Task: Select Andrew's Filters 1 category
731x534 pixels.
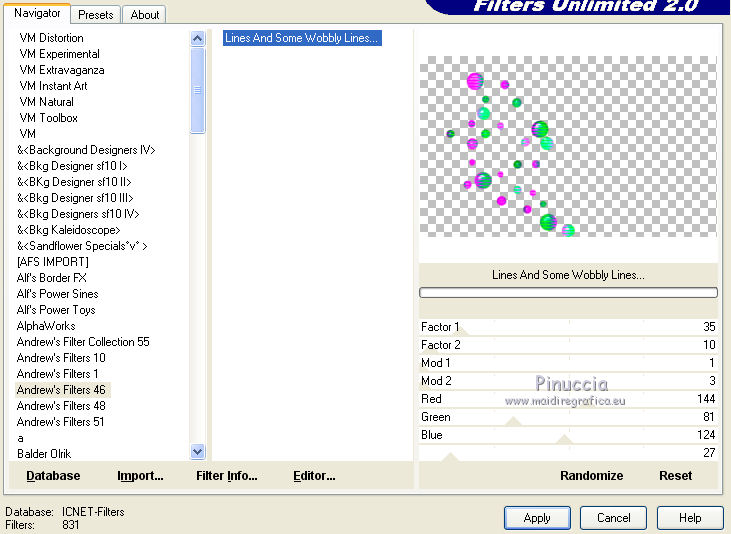Action: click(57, 374)
